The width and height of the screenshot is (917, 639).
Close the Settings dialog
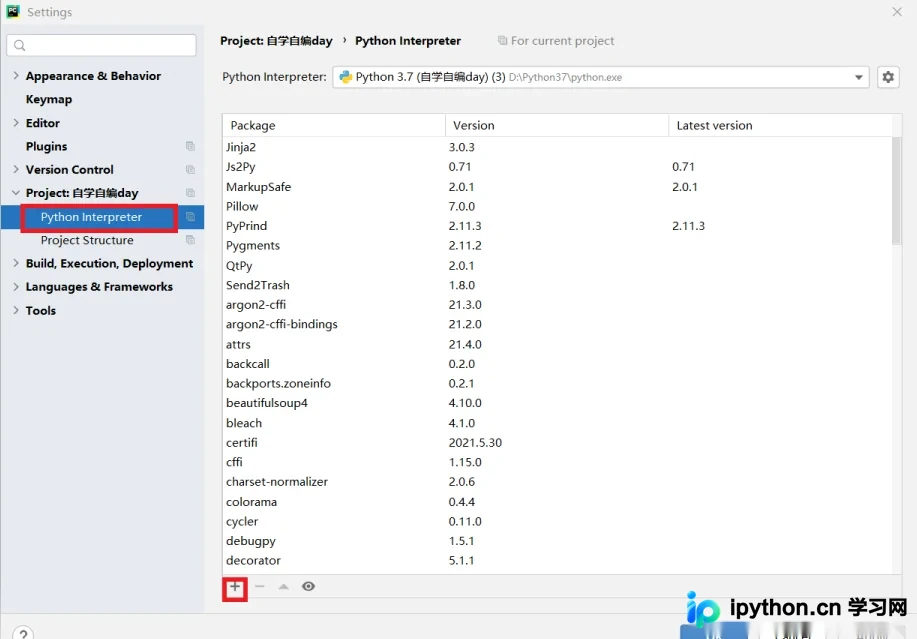pos(897,12)
